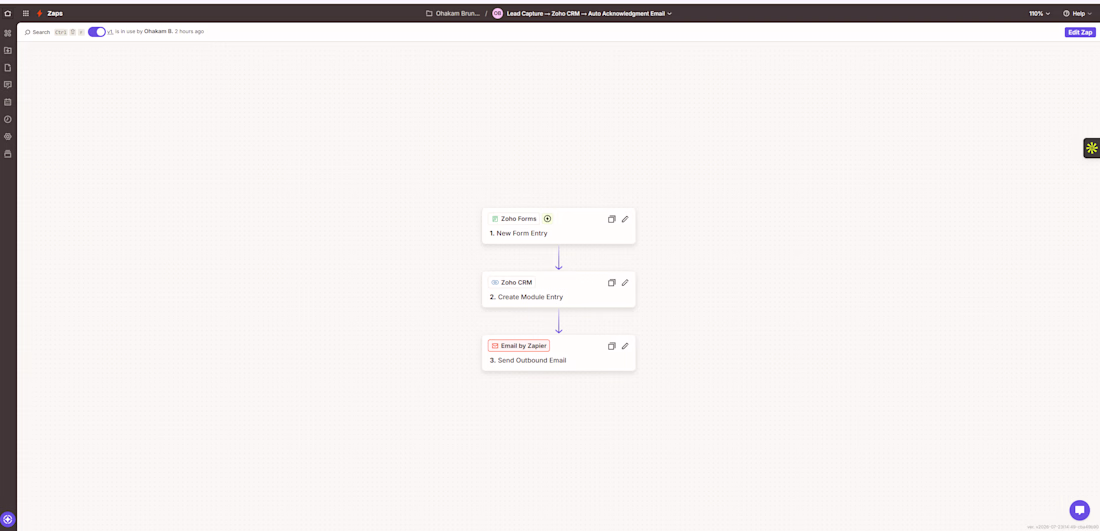Open the chat support bubble
The width and height of the screenshot is (1100, 531).
click(x=1080, y=510)
